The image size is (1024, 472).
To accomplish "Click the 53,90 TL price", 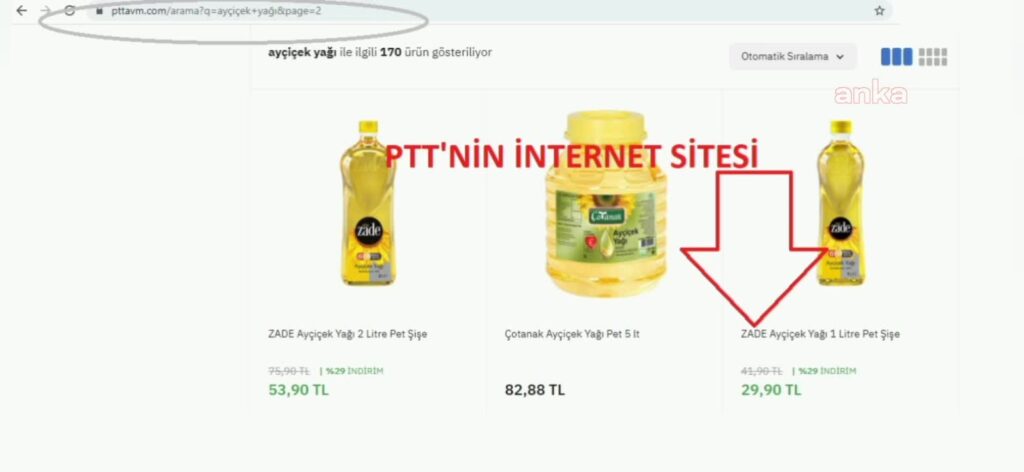I will click(298, 390).
